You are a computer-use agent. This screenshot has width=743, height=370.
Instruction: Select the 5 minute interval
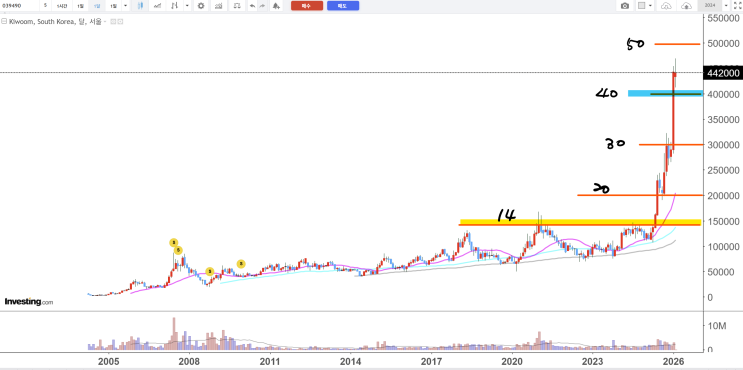coord(45,6)
